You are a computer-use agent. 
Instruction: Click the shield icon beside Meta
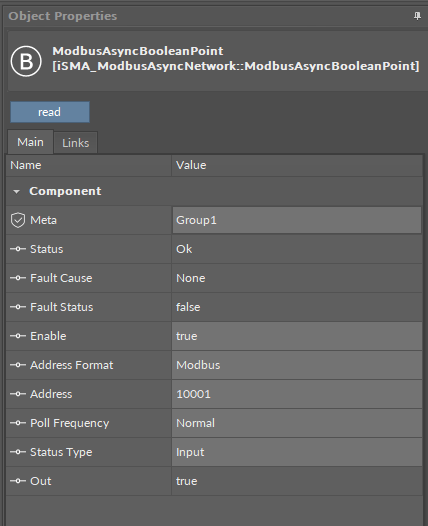18,220
